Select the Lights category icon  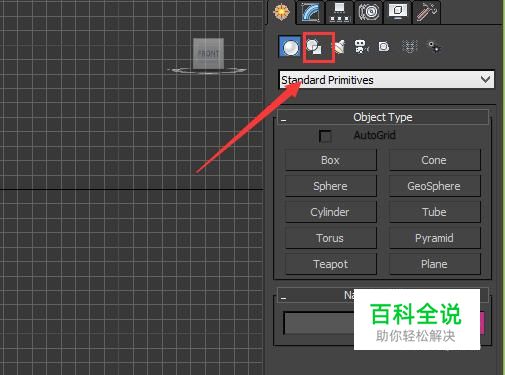(x=339, y=47)
